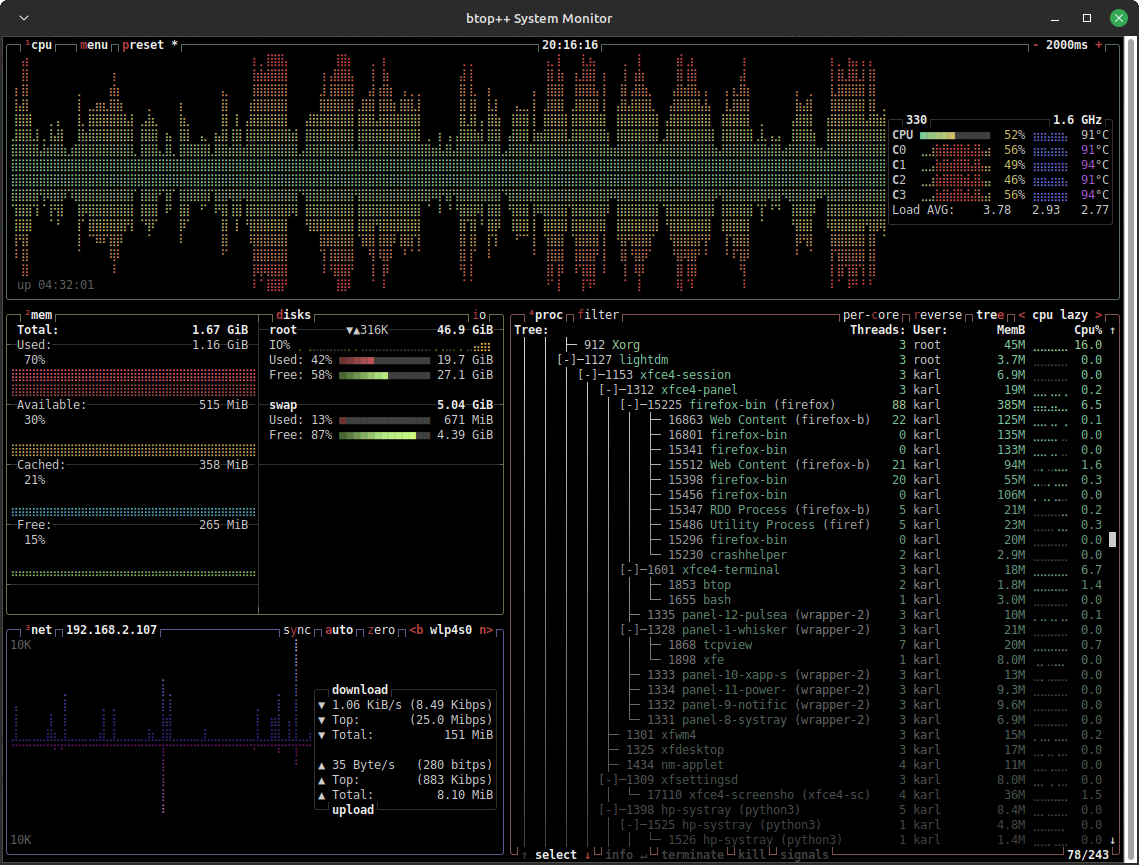This screenshot has height=865, width=1139.
Task: Switch to next network interface with n>
Action: [x=486, y=630]
